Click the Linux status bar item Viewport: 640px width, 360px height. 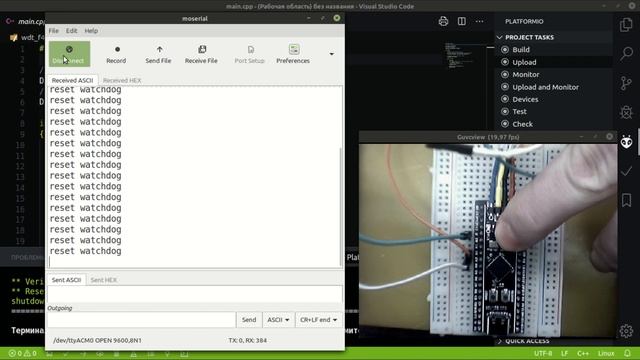coord(606,353)
